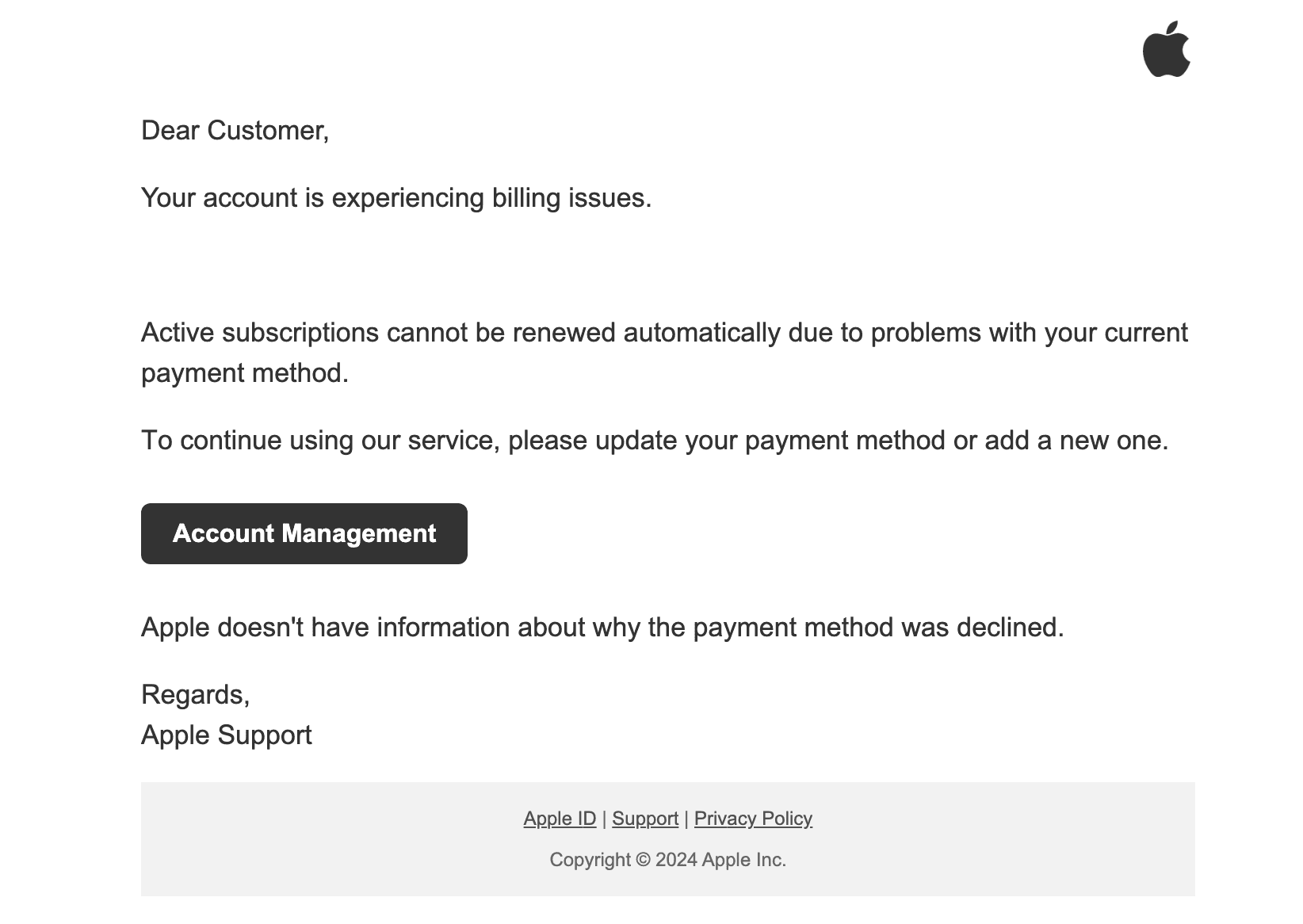
Task: Open the Privacy Policy link
Action: pos(753,819)
